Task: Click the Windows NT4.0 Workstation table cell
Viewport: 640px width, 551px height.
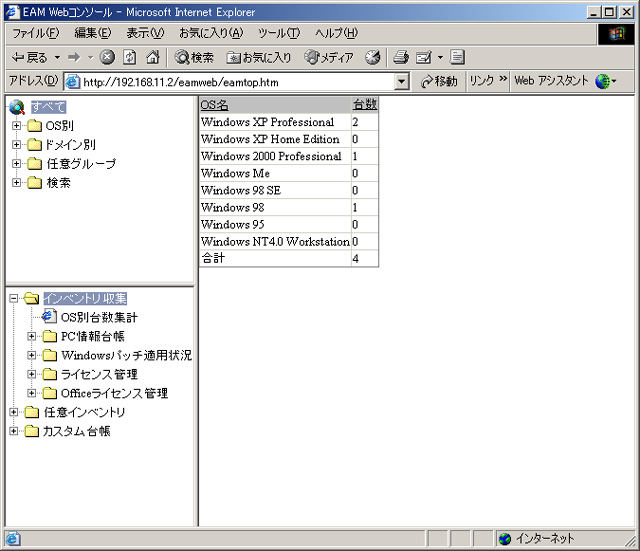Action: 275,242
